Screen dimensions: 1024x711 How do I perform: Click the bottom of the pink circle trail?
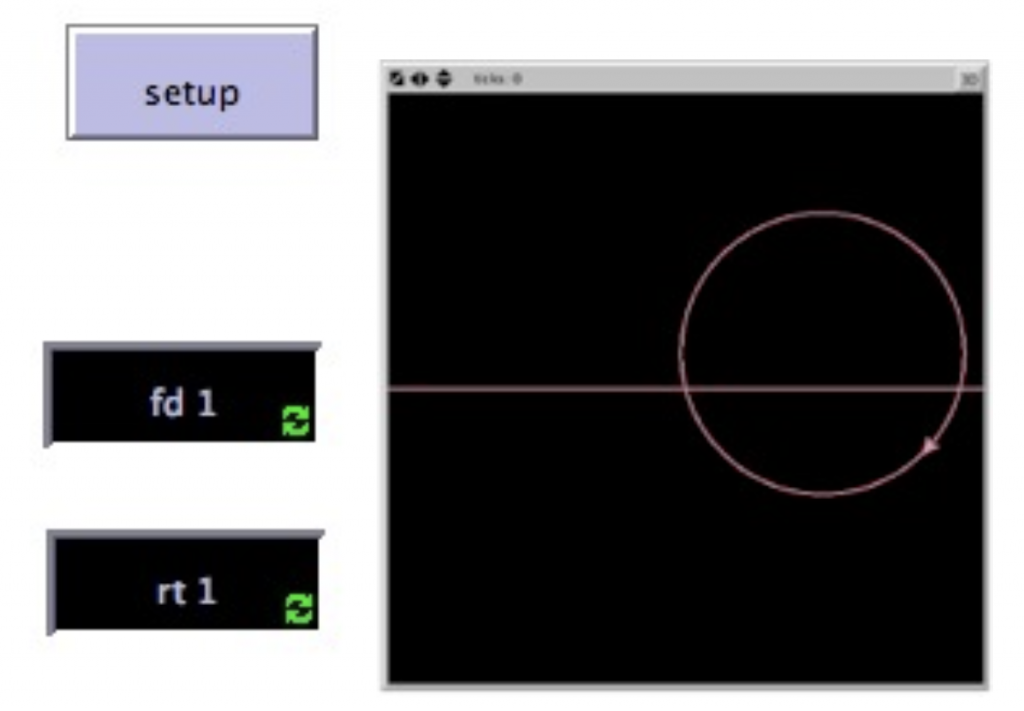822,493
